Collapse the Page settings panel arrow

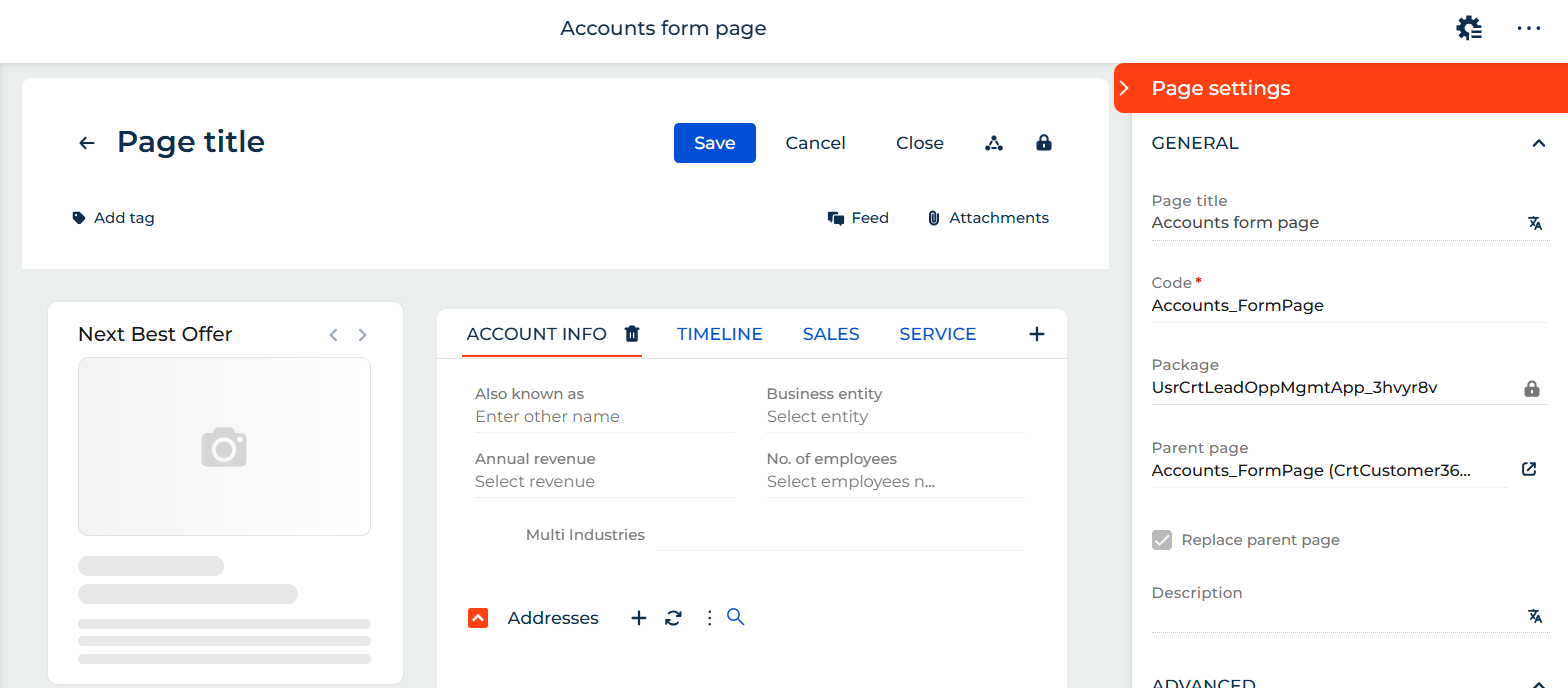(x=1124, y=88)
